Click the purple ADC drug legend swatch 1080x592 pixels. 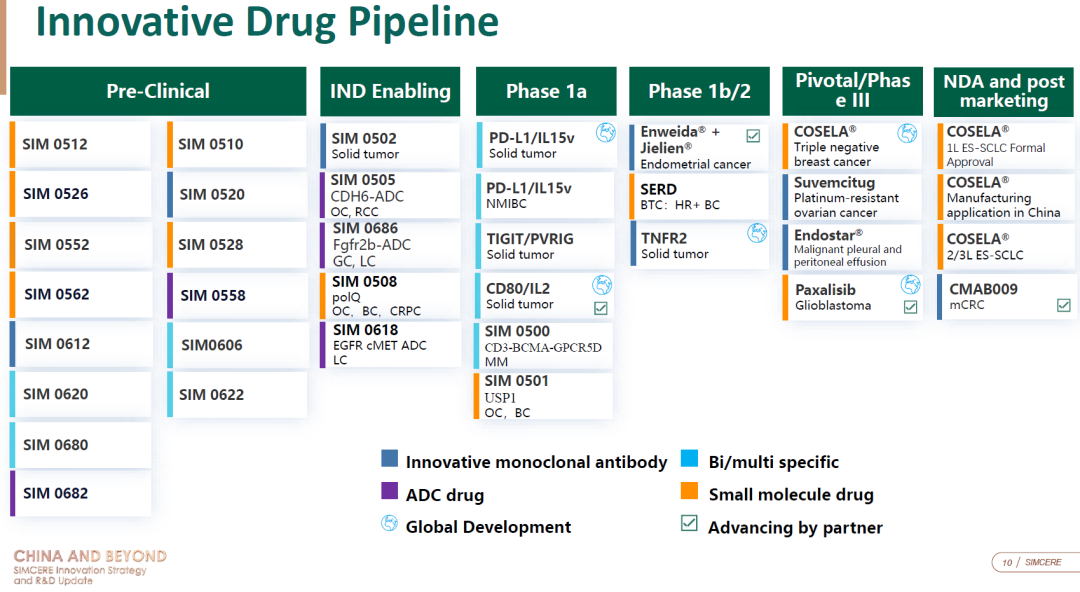[x=390, y=491]
